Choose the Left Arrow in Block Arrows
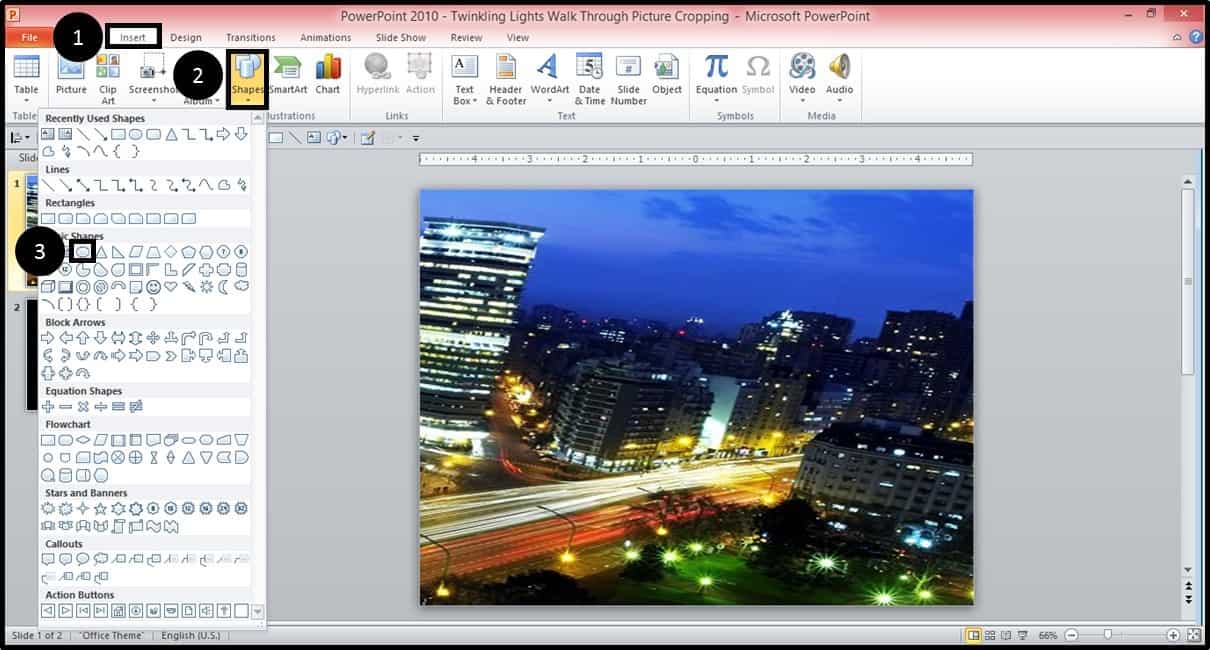This screenshot has height=650, width=1210. [x=66, y=338]
